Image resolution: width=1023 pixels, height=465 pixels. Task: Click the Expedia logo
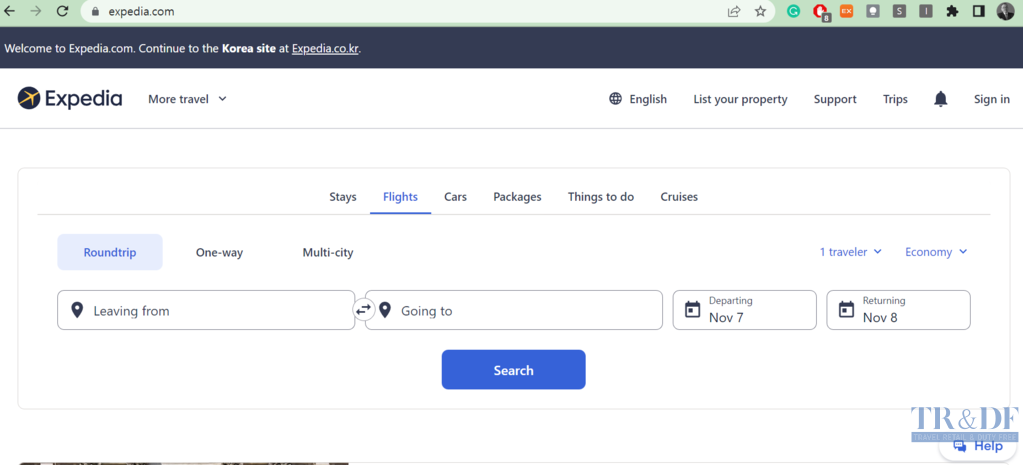click(x=70, y=98)
